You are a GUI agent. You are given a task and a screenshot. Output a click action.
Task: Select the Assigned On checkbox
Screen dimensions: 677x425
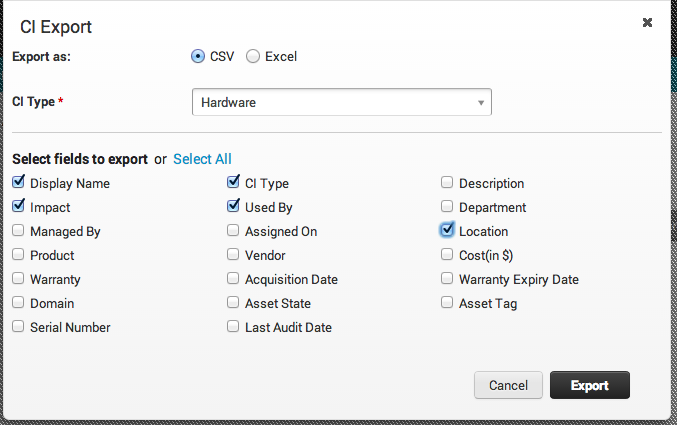[x=233, y=231]
